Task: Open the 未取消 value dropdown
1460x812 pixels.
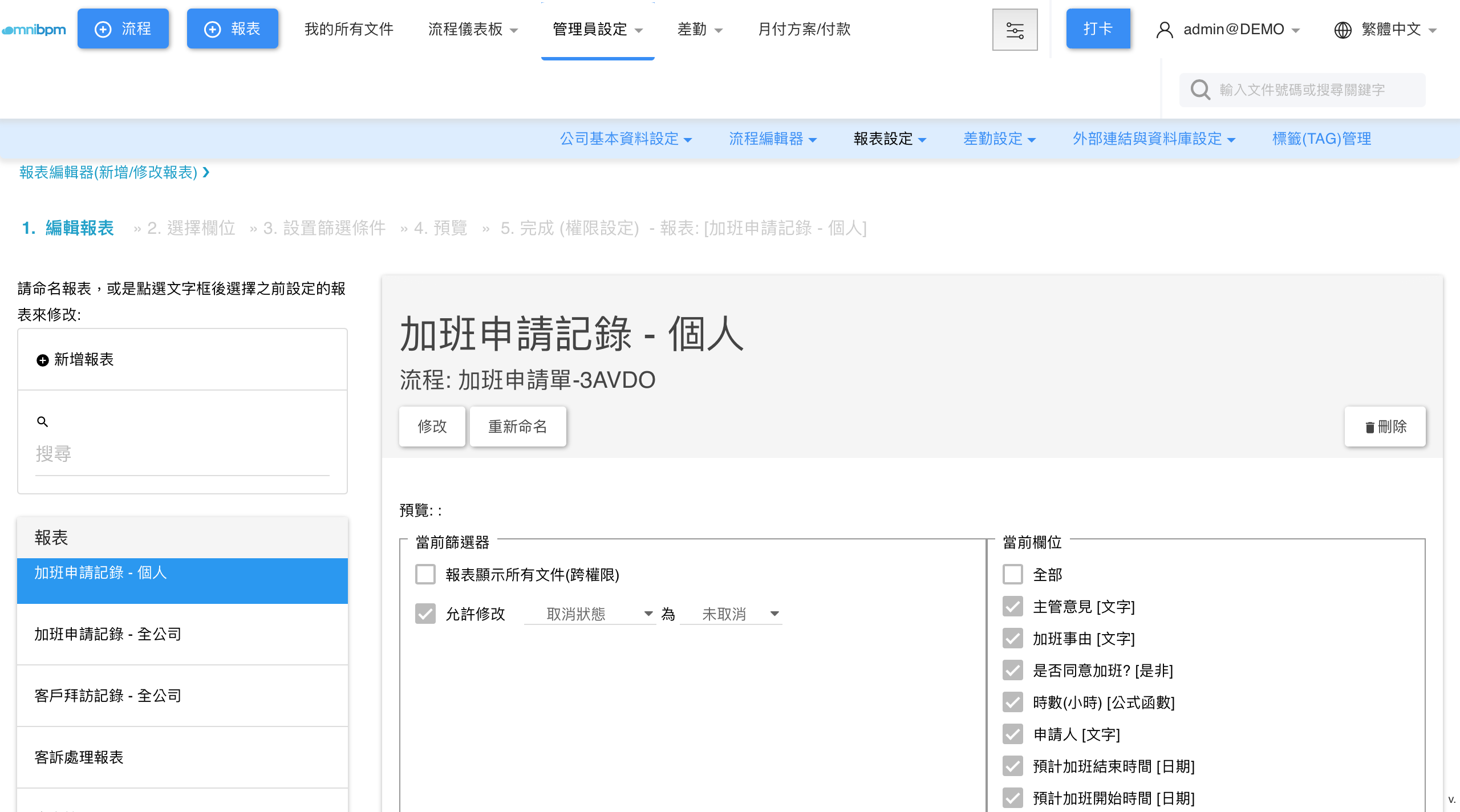Action: 731,614
